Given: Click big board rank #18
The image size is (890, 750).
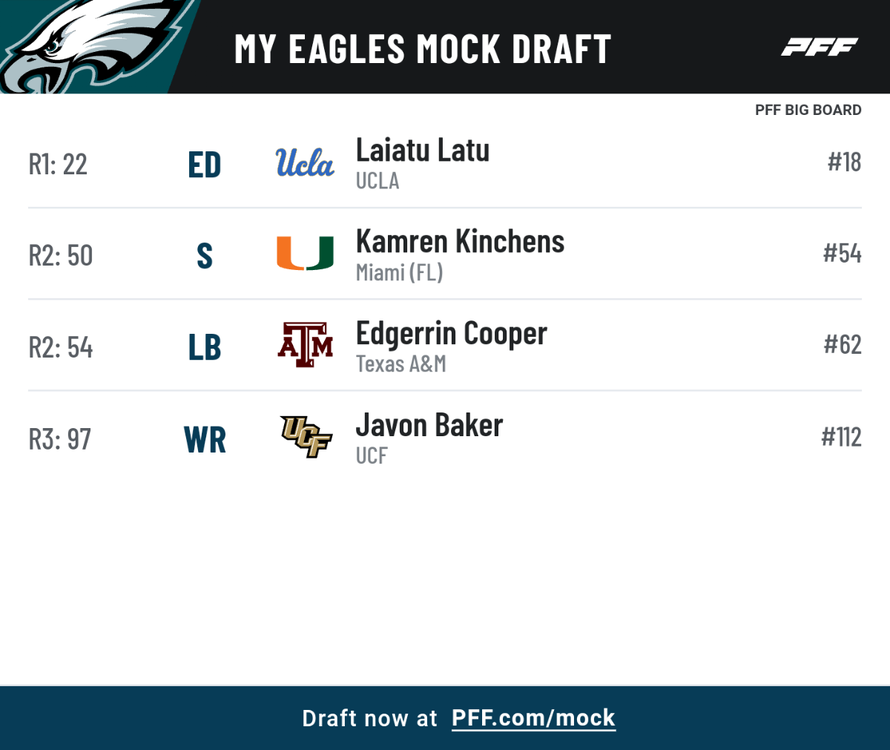Looking at the screenshot, I should 844,162.
